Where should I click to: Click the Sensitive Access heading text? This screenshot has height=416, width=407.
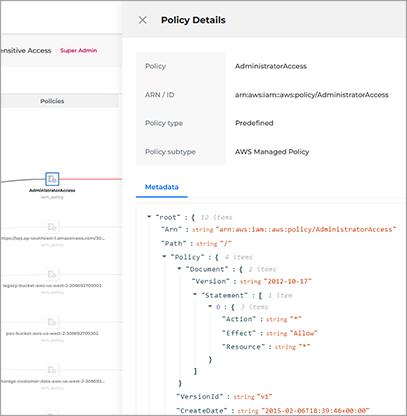tap(26, 51)
